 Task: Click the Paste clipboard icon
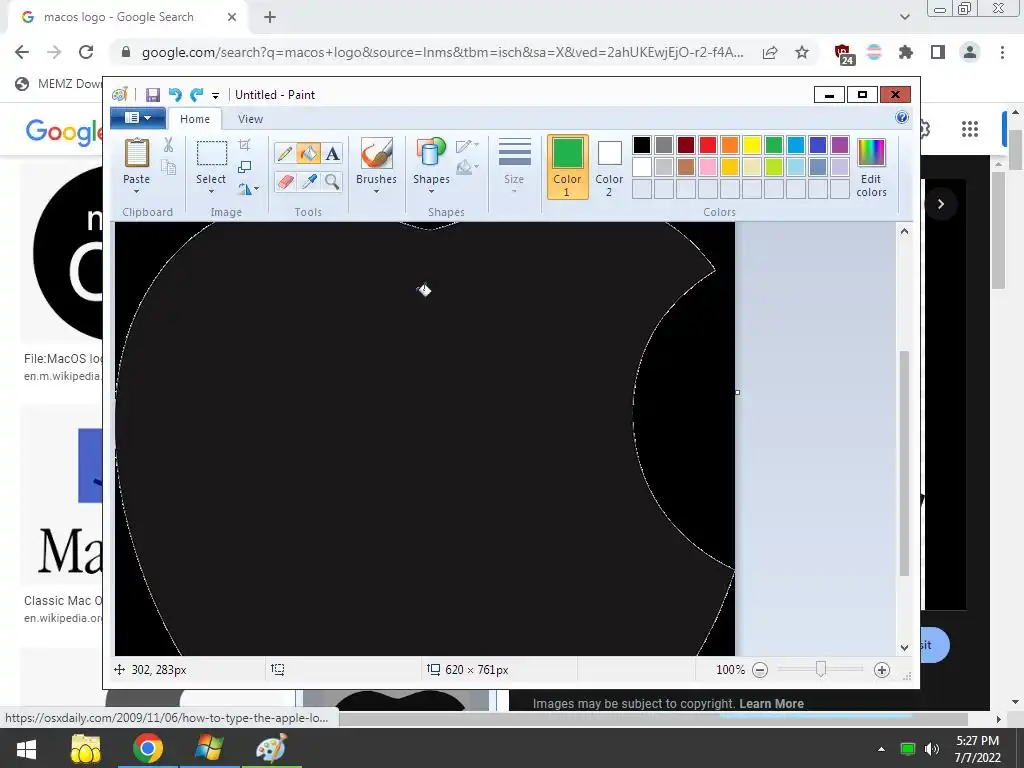[136, 153]
